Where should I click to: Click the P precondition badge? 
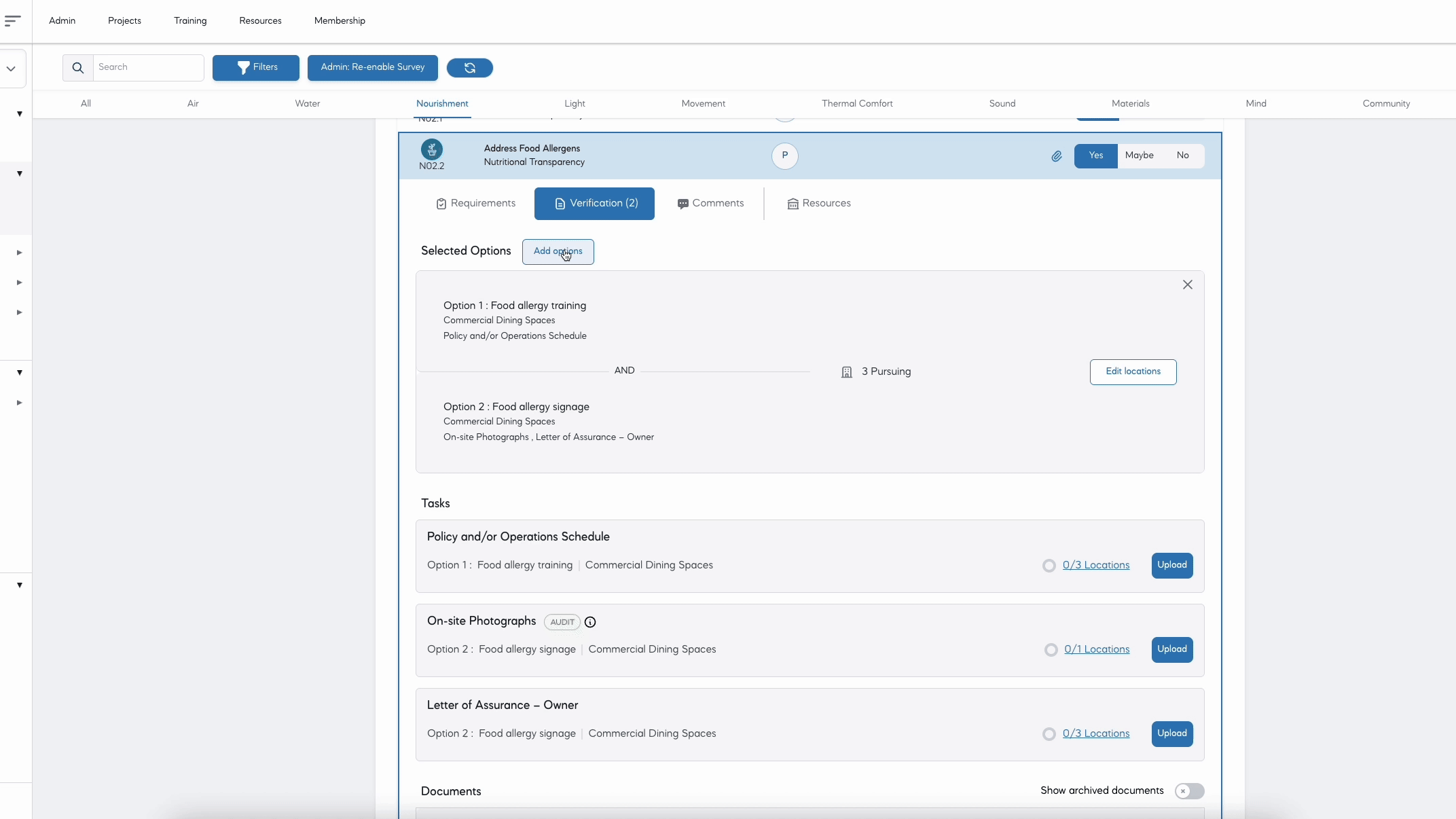click(784, 156)
